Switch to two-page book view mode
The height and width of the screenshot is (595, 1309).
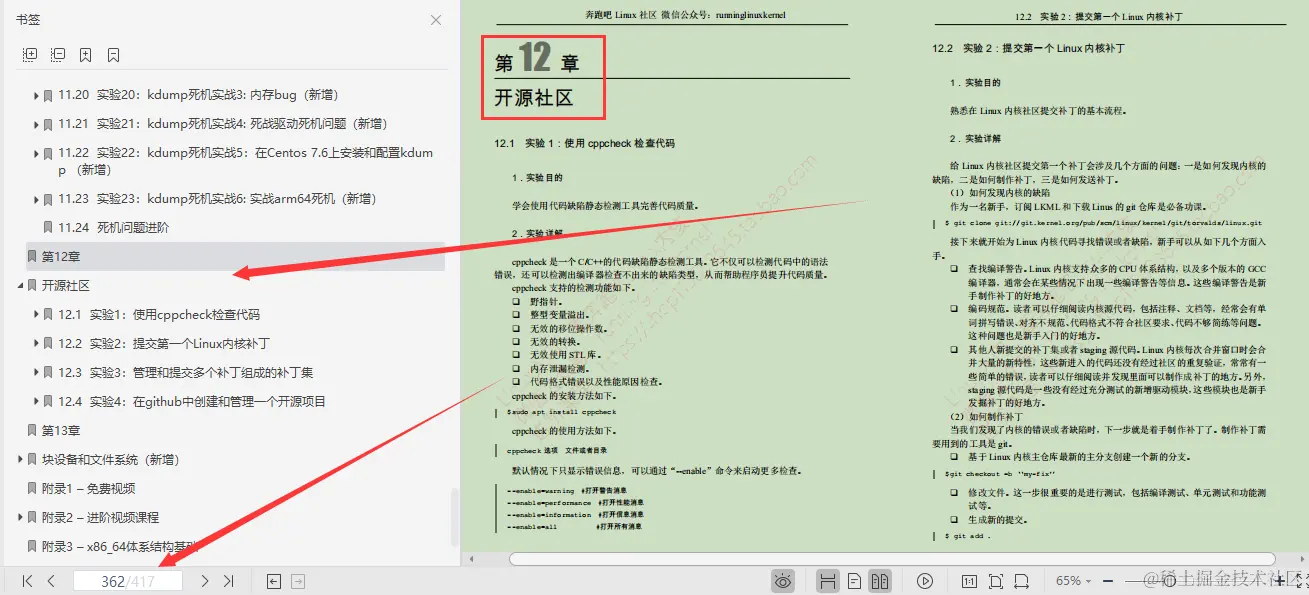881,580
